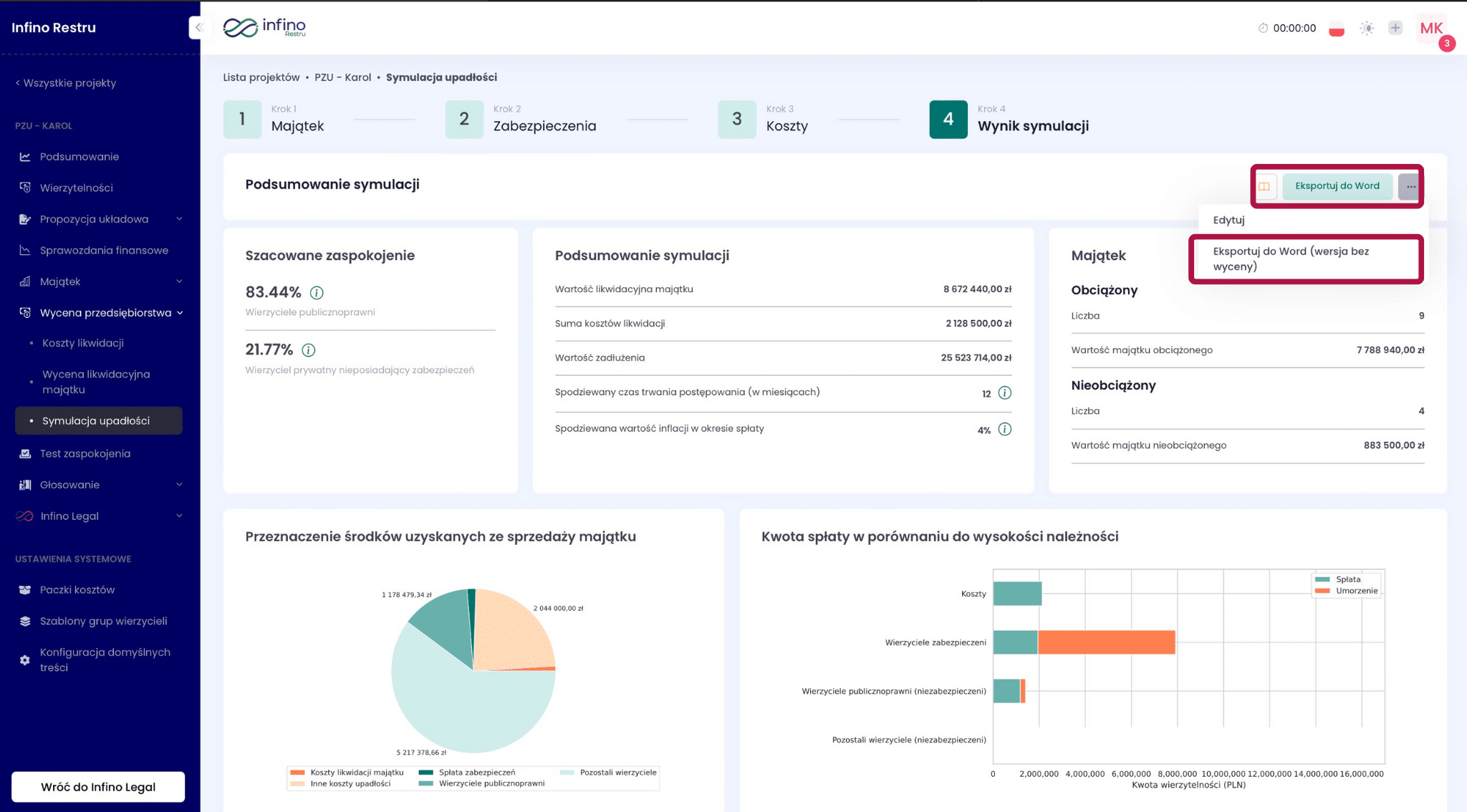Click the info icon for inflation 4%

1004,430
